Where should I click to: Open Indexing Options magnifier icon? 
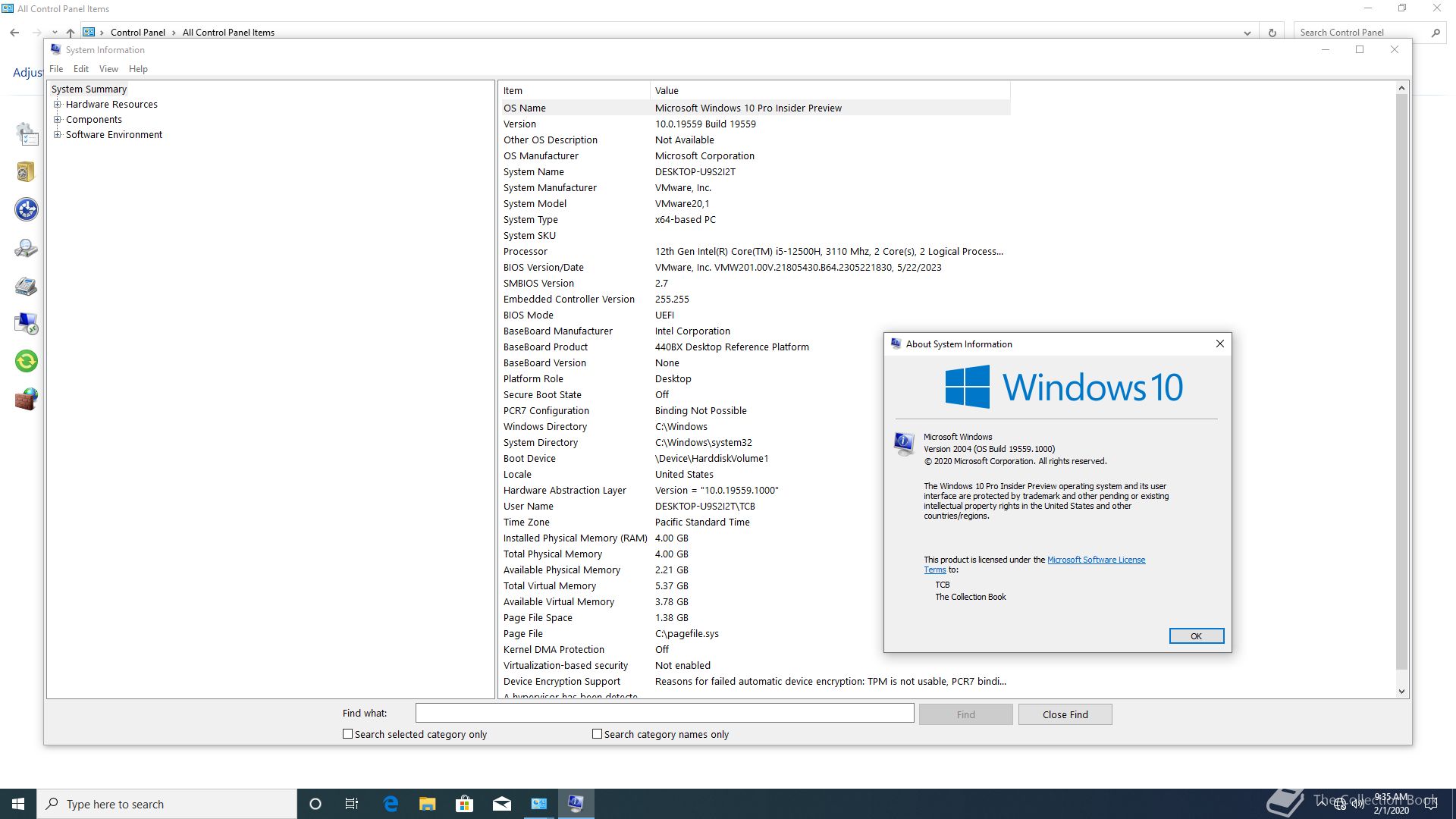(27, 248)
